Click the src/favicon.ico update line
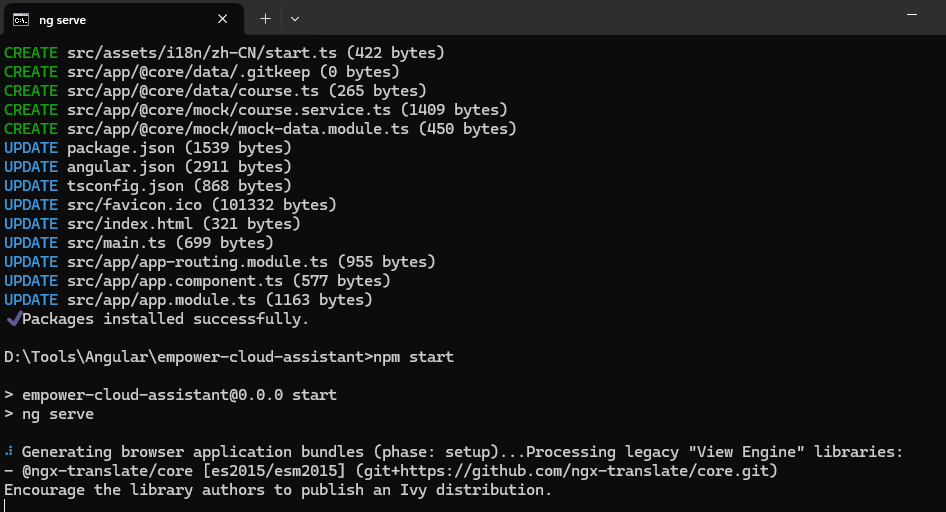 [170, 205]
